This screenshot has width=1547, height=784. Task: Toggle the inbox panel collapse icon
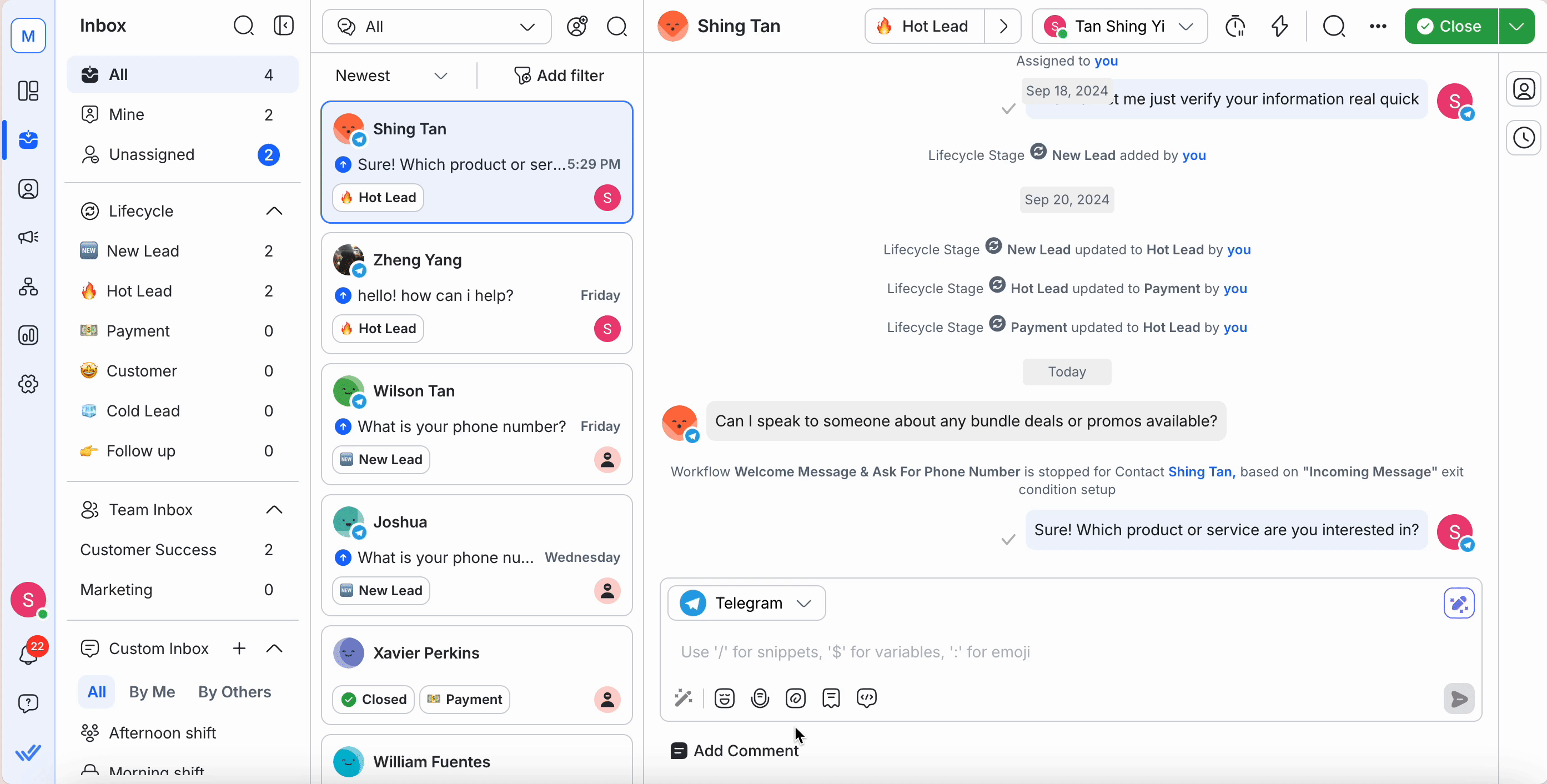click(283, 25)
